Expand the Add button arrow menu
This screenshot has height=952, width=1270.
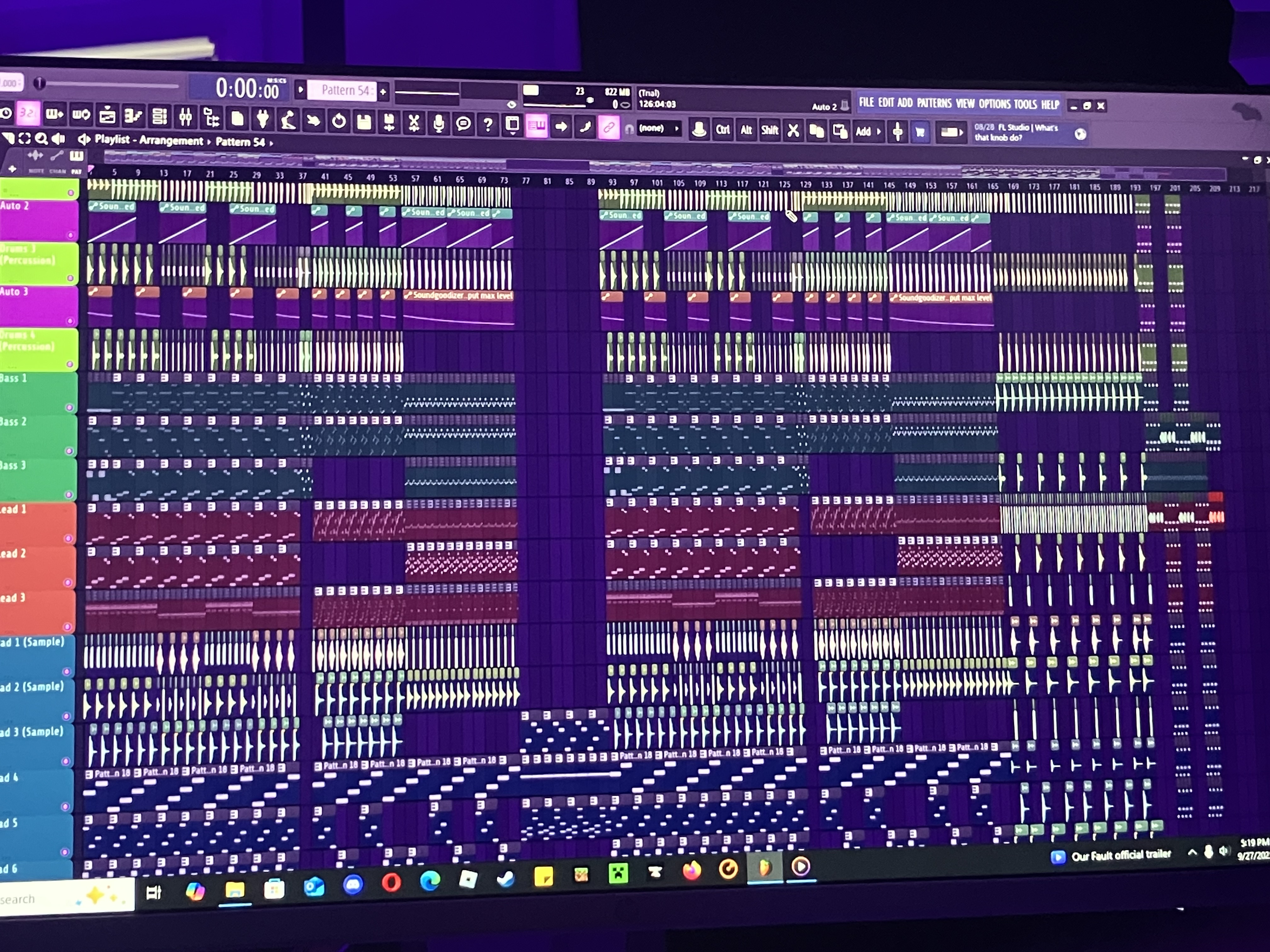click(878, 131)
